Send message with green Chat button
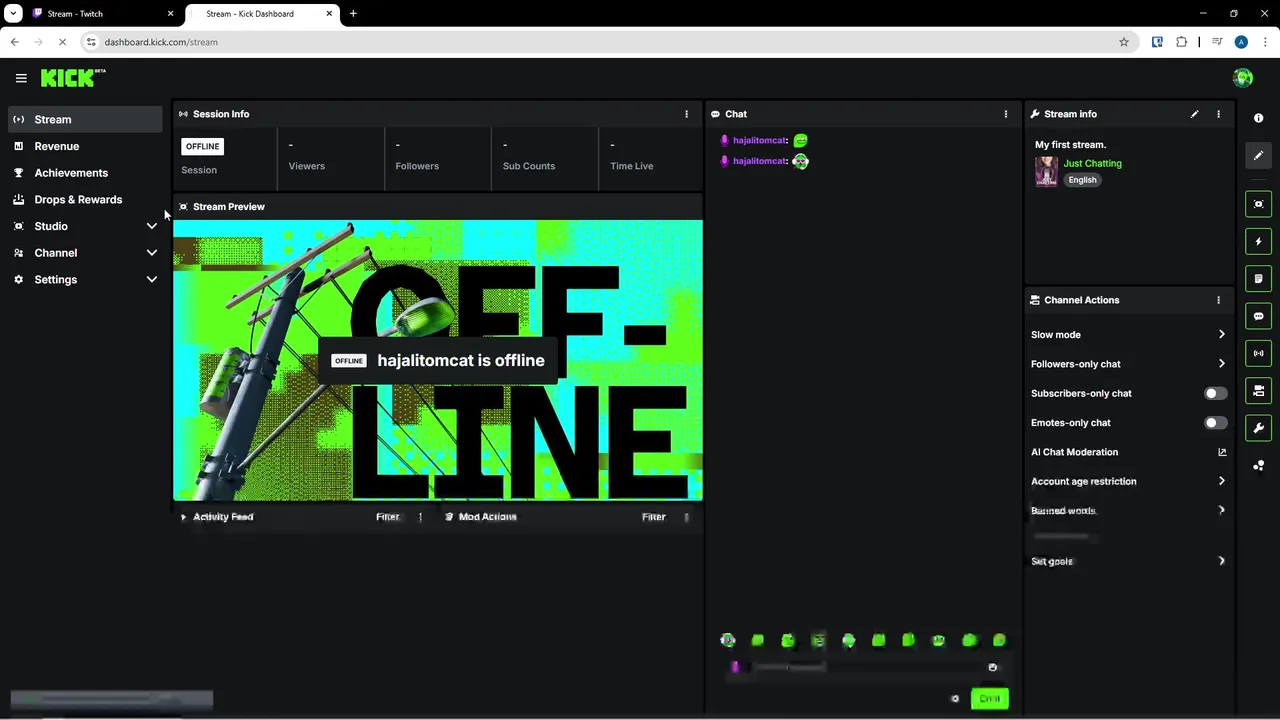Screen dimensions: 1280x720 [989, 699]
